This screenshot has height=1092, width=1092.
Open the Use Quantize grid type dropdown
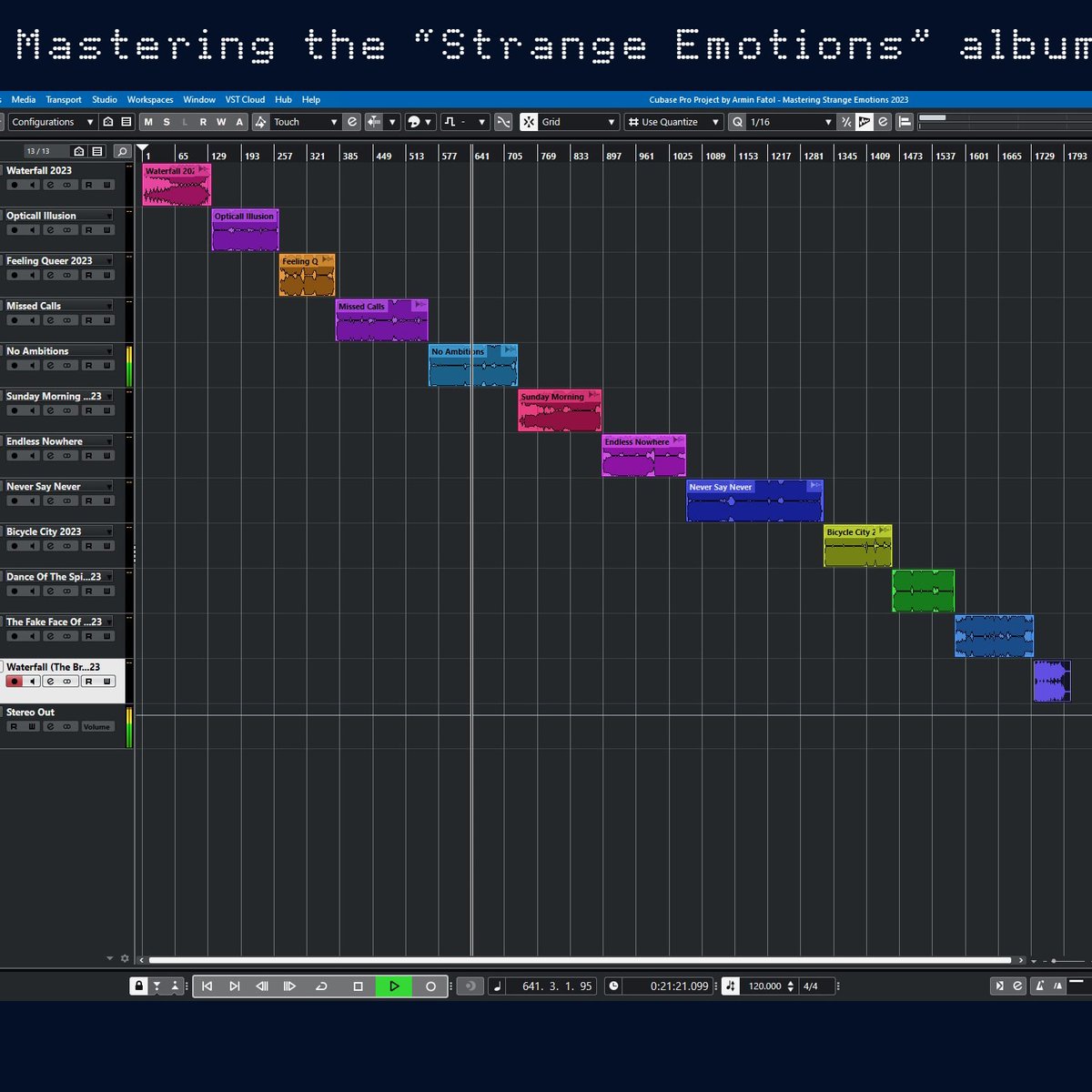(673, 122)
